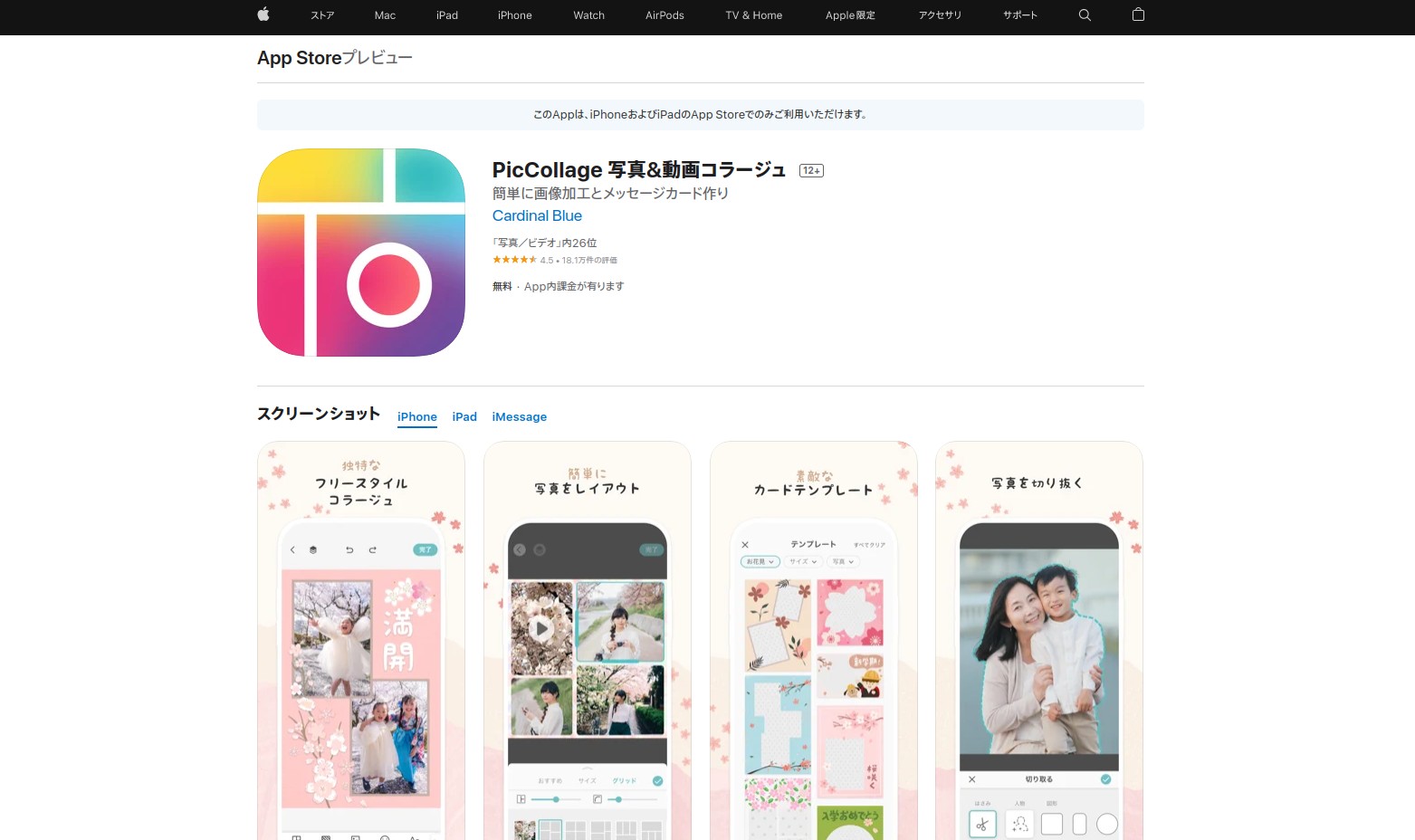Click the App Store preview heading link
The height and width of the screenshot is (840, 1415).
click(x=300, y=58)
